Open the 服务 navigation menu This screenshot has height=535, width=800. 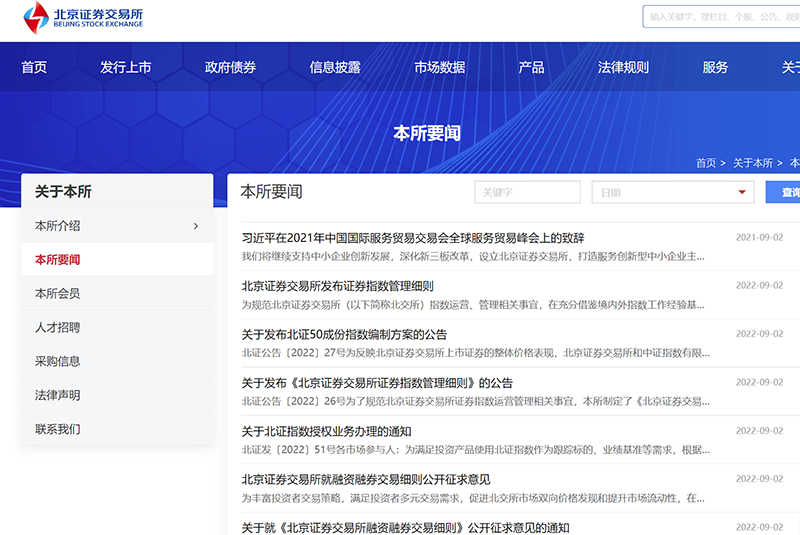click(715, 67)
